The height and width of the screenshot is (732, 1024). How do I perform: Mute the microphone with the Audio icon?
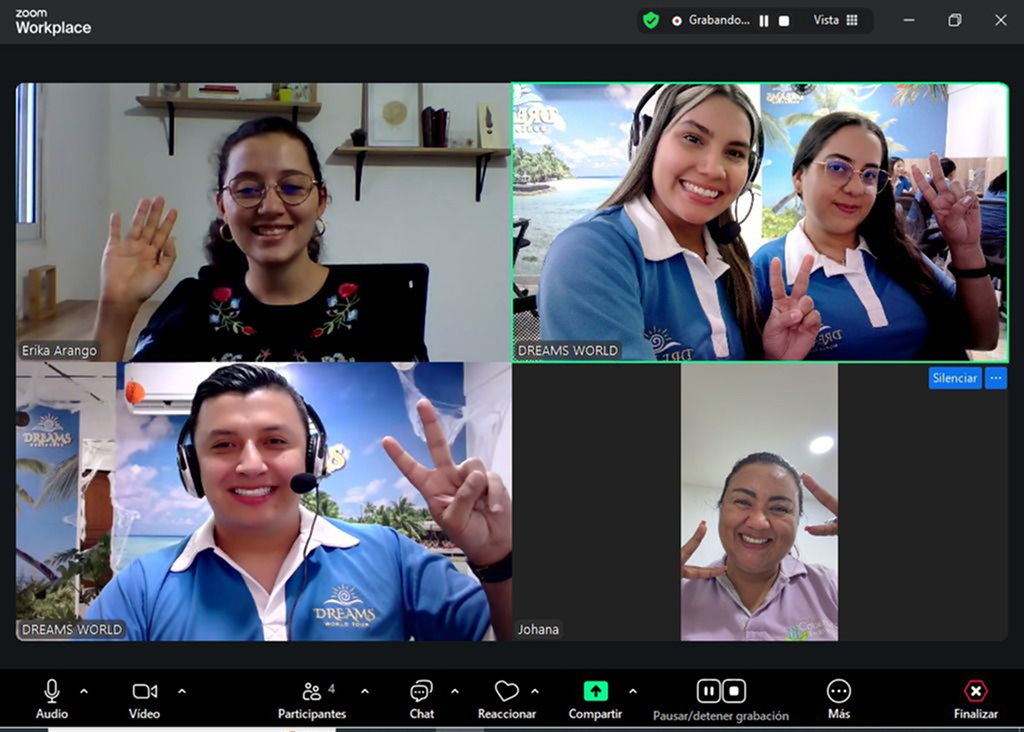click(52, 691)
